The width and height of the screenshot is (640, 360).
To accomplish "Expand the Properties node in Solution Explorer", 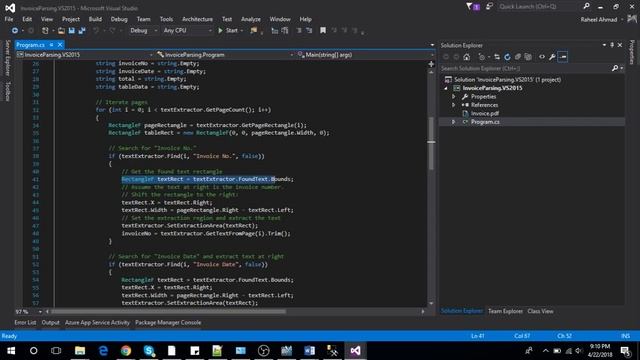I will 453,97.
